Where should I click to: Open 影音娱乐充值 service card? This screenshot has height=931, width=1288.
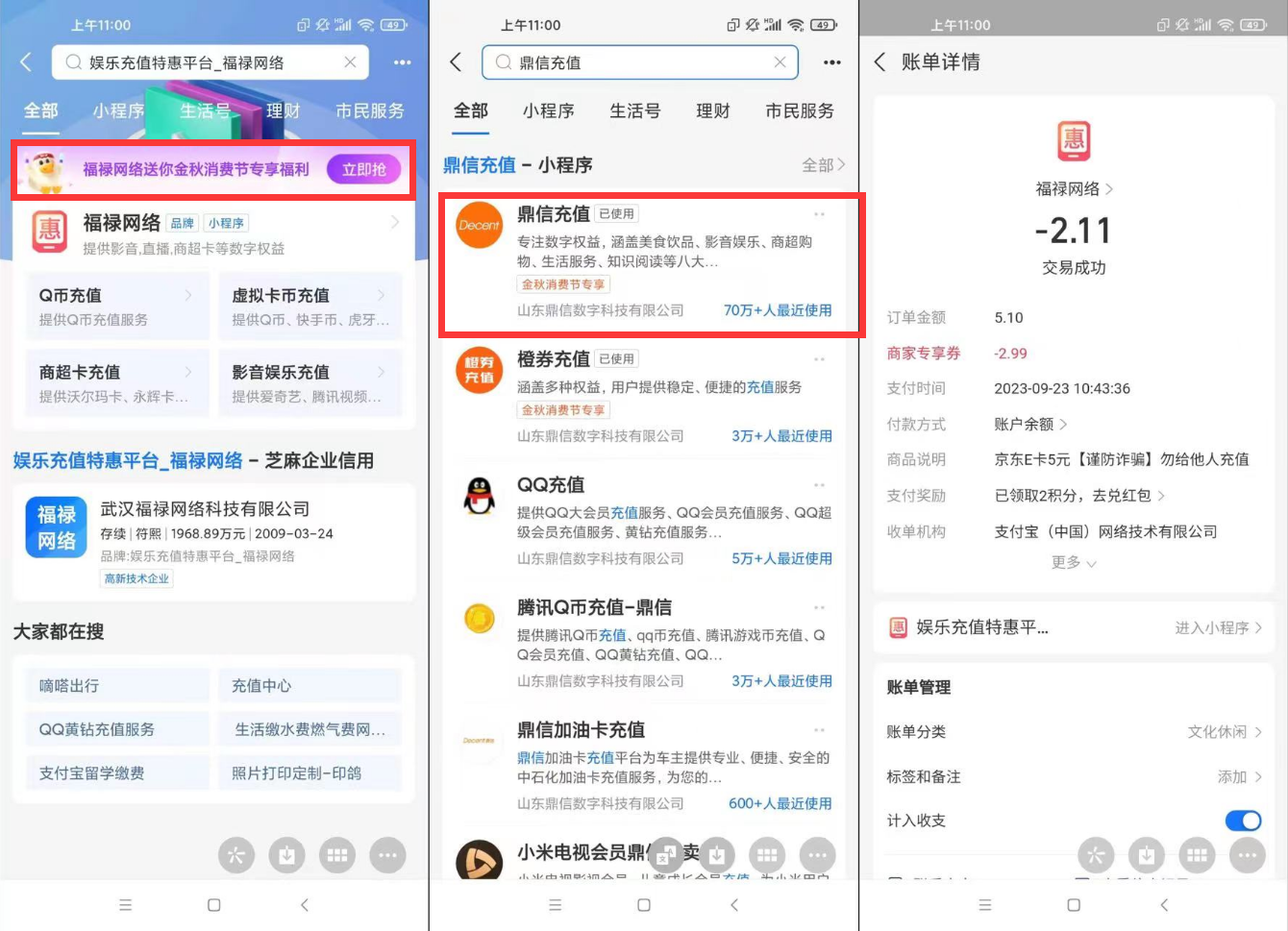coord(310,383)
